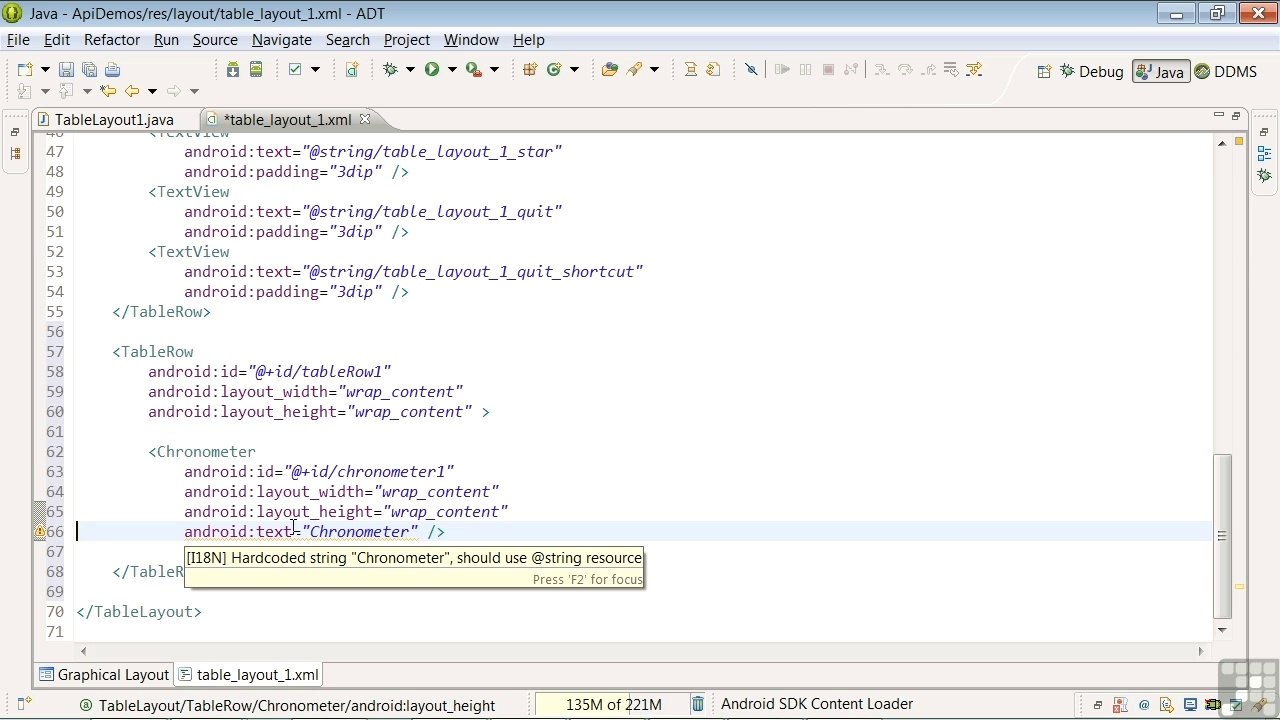1280x720 pixels.
Task: Open the dropdown beside the New icon
Action: click(x=45, y=69)
